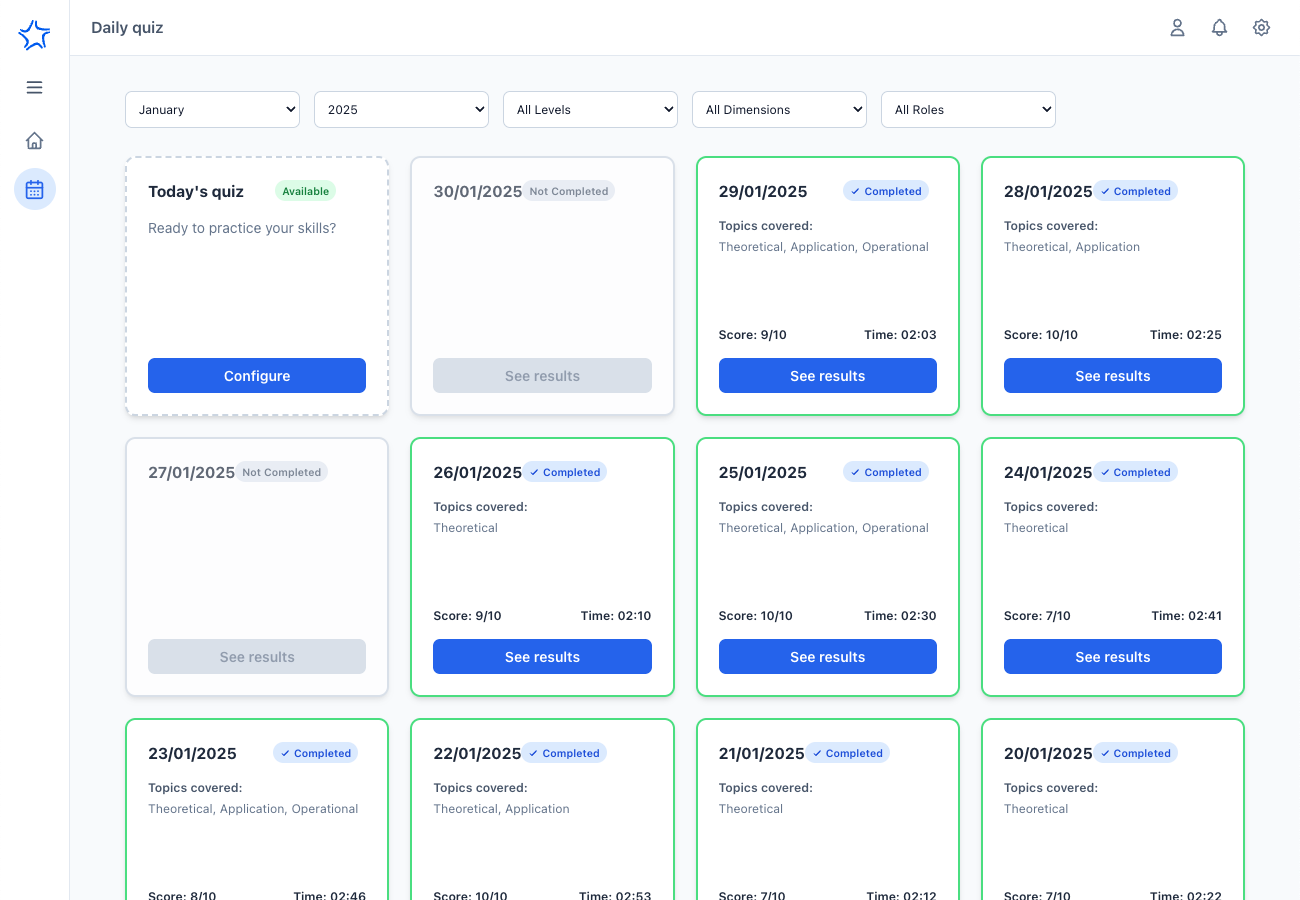Expand the January month dropdown
The height and width of the screenshot is (900, 1300).
coord(212,110)
